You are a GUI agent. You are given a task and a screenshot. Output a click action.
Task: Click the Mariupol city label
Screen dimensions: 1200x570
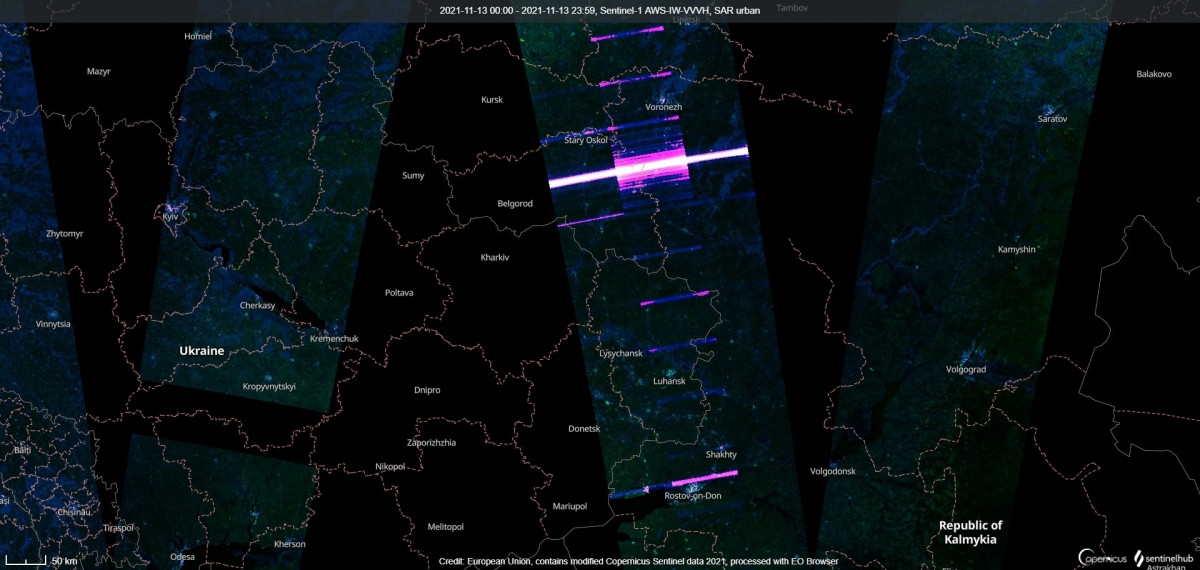[570, 506]
